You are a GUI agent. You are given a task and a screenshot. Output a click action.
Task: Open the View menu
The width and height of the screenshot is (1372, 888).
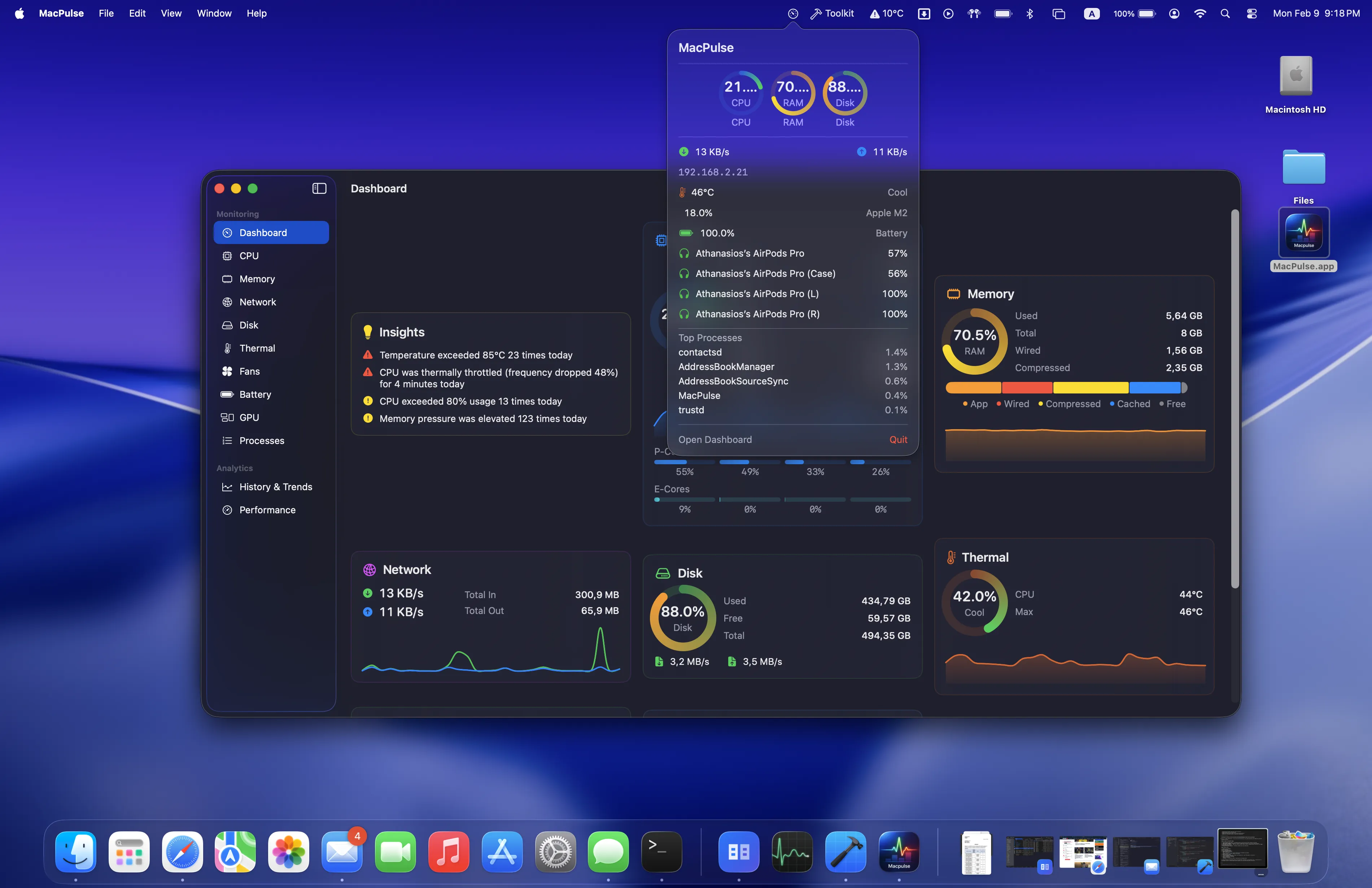[171, 13]
